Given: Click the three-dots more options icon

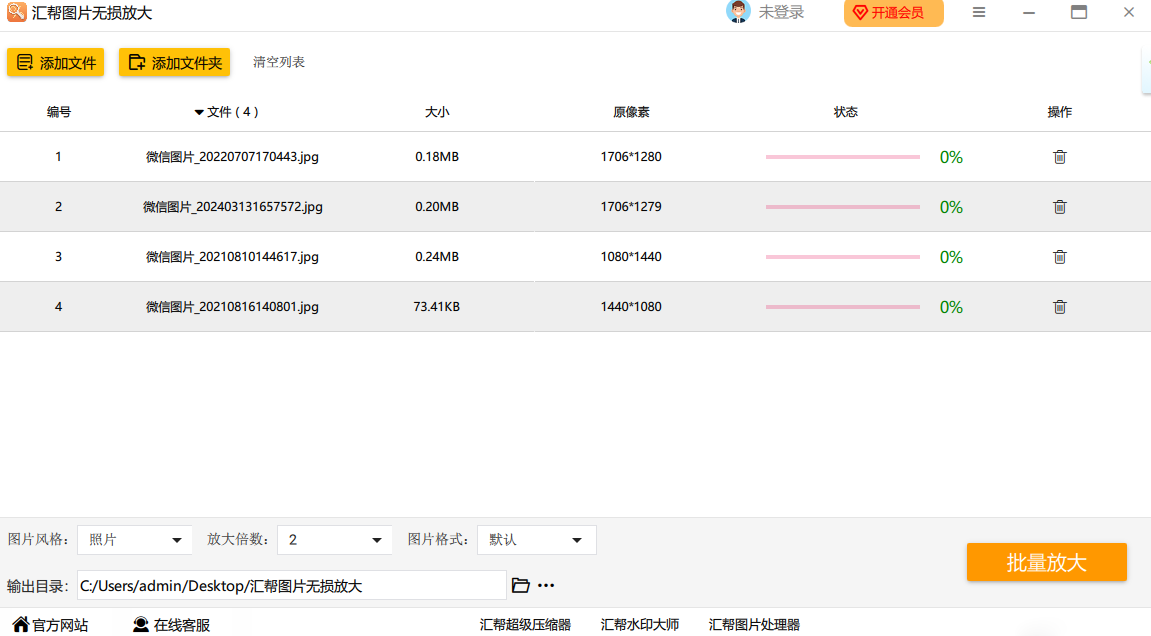Looking at the screenshot, I should [546, 585].
